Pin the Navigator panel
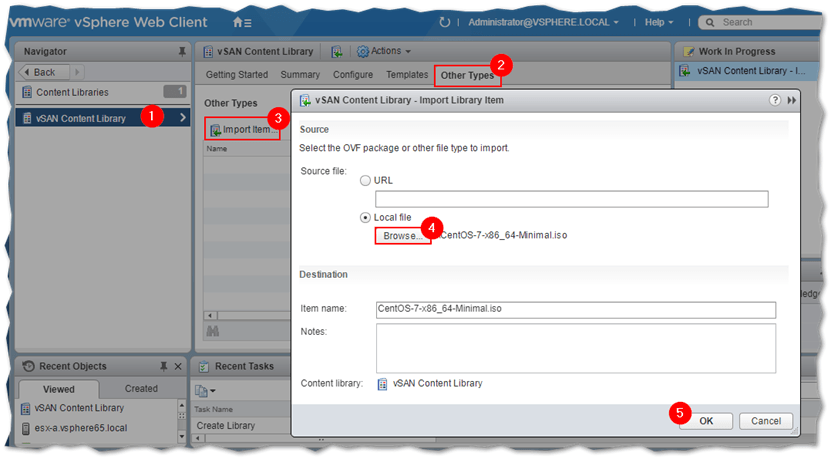This screenshot has width=831, height=459. (182, 51)
